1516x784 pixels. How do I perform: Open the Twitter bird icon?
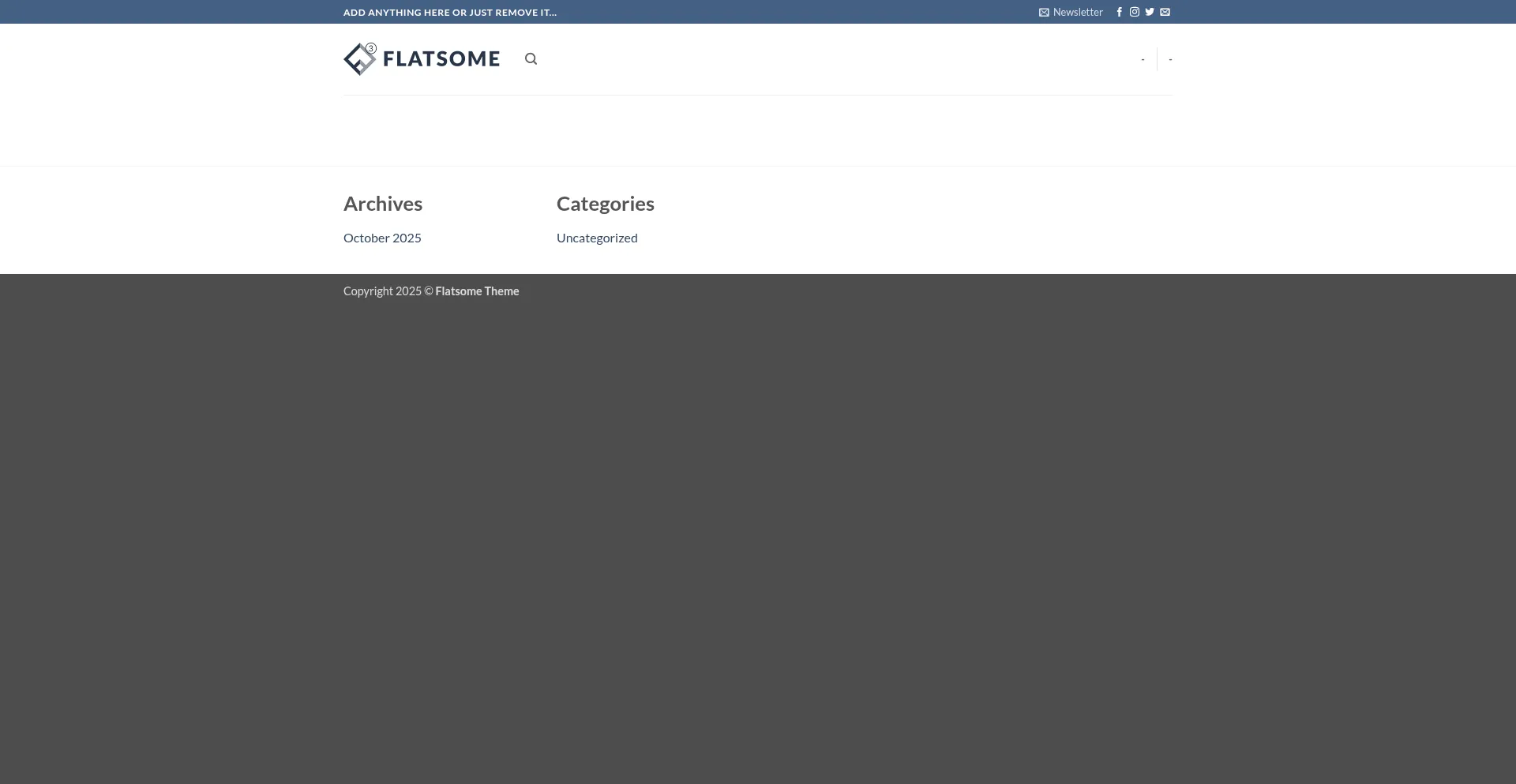(x=1150, y=12)
